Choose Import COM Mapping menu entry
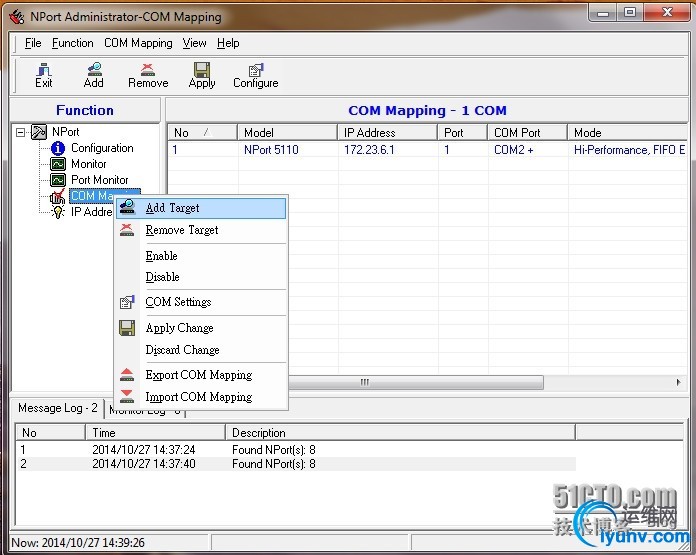 (201, 396)
